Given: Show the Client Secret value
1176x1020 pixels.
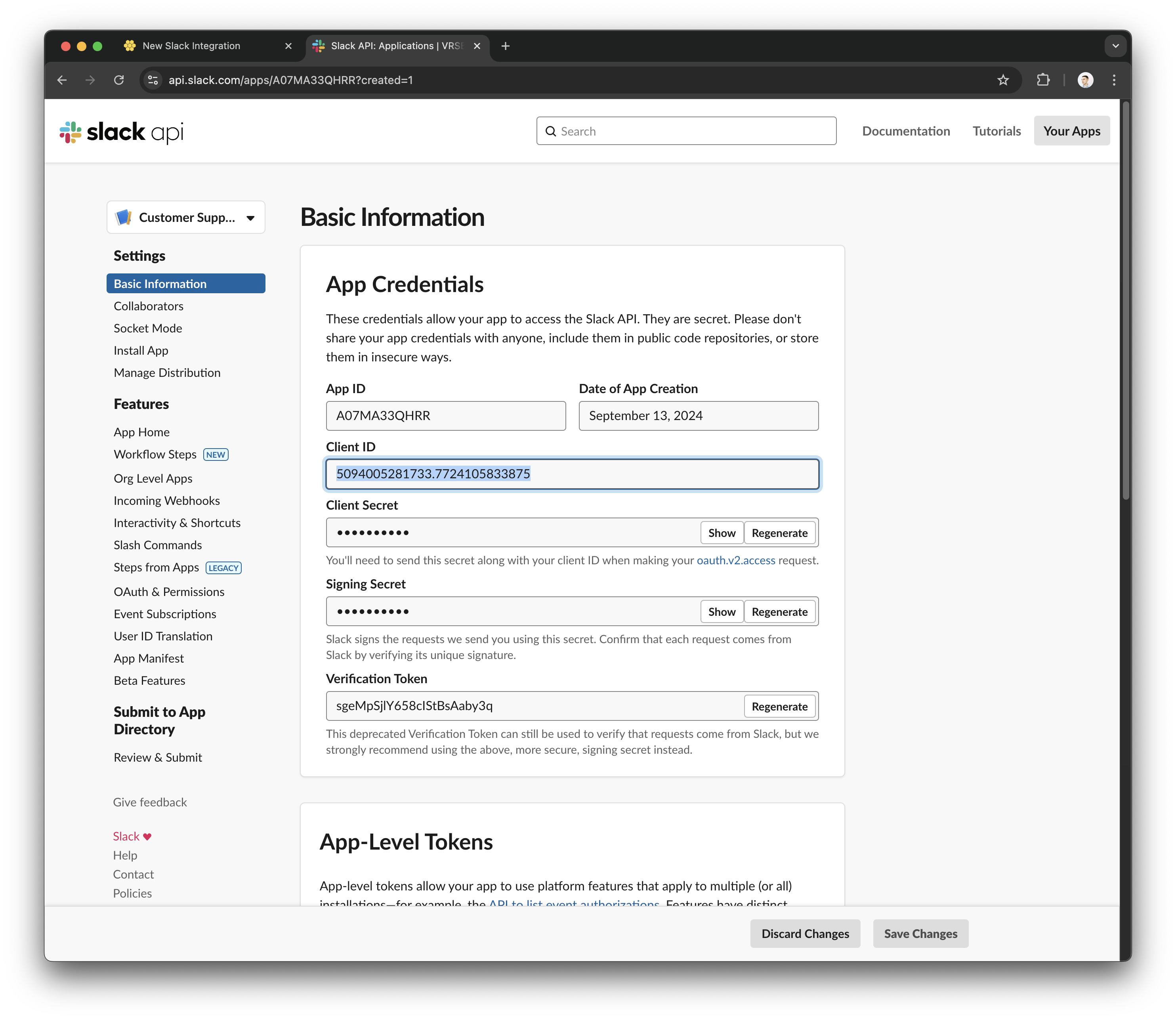Looking at the screenshot, I should pos(721,533).
